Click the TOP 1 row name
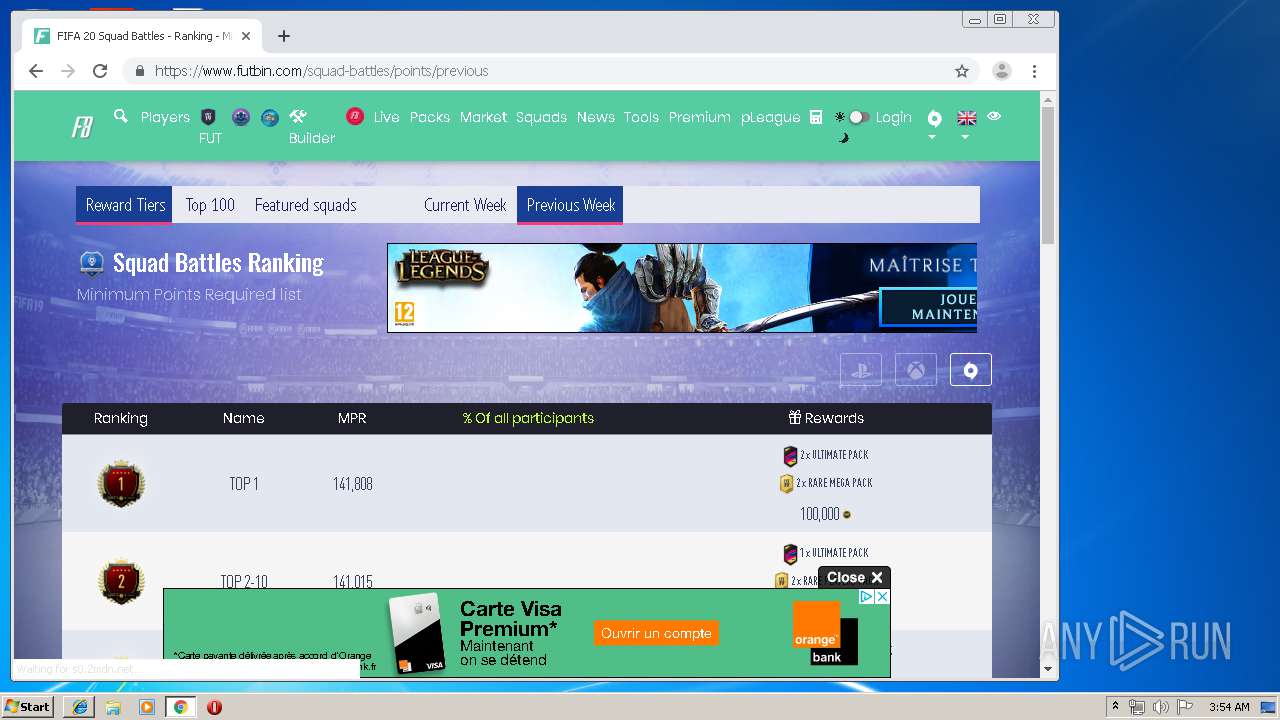 [x=244, y=484]
